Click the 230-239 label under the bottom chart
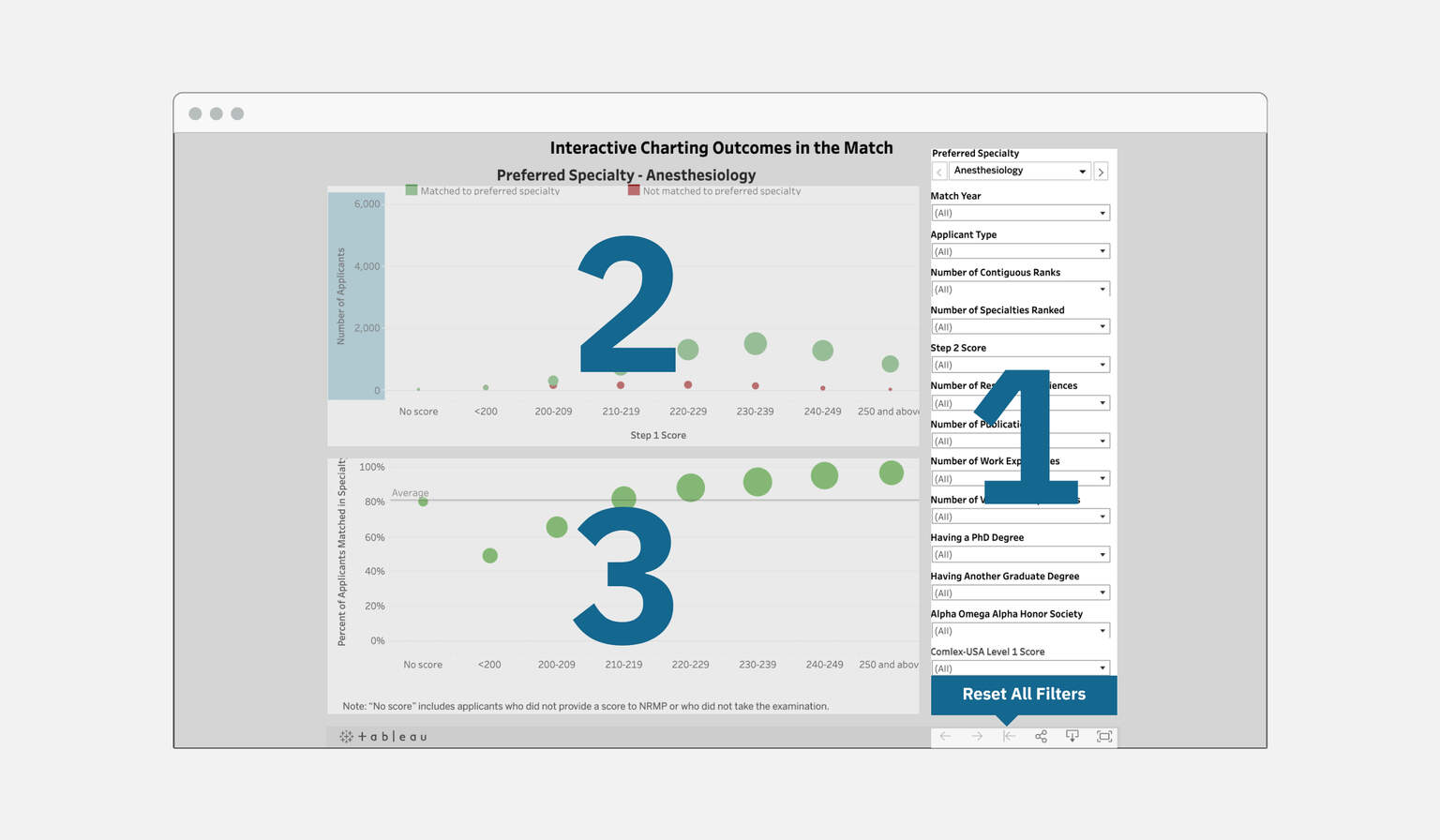 coord(757,665)
